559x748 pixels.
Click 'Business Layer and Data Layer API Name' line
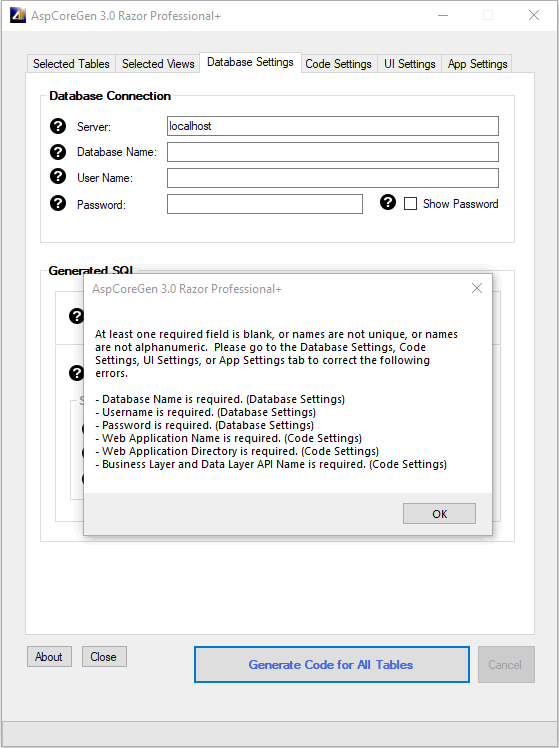[x=271, y=464]
